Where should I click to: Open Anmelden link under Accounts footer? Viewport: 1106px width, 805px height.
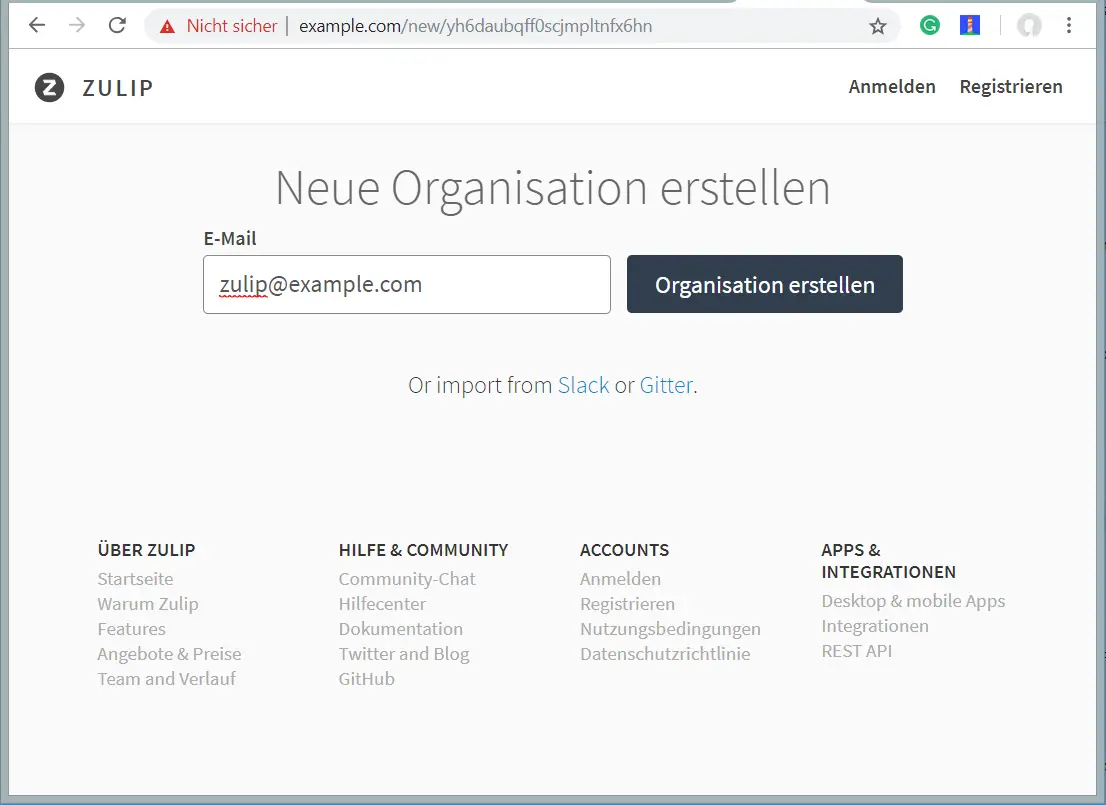click(621, 579)
